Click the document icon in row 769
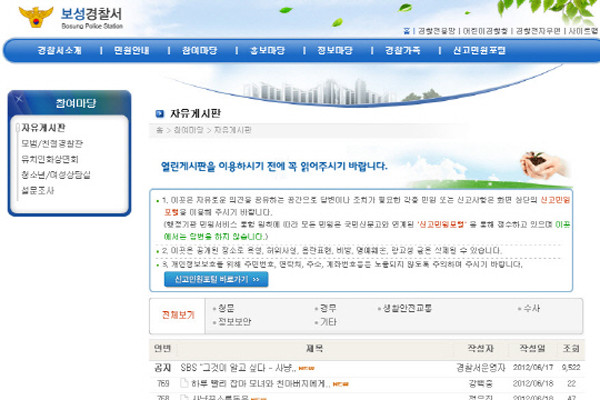The image size is (600, 400). coord(184,382)
